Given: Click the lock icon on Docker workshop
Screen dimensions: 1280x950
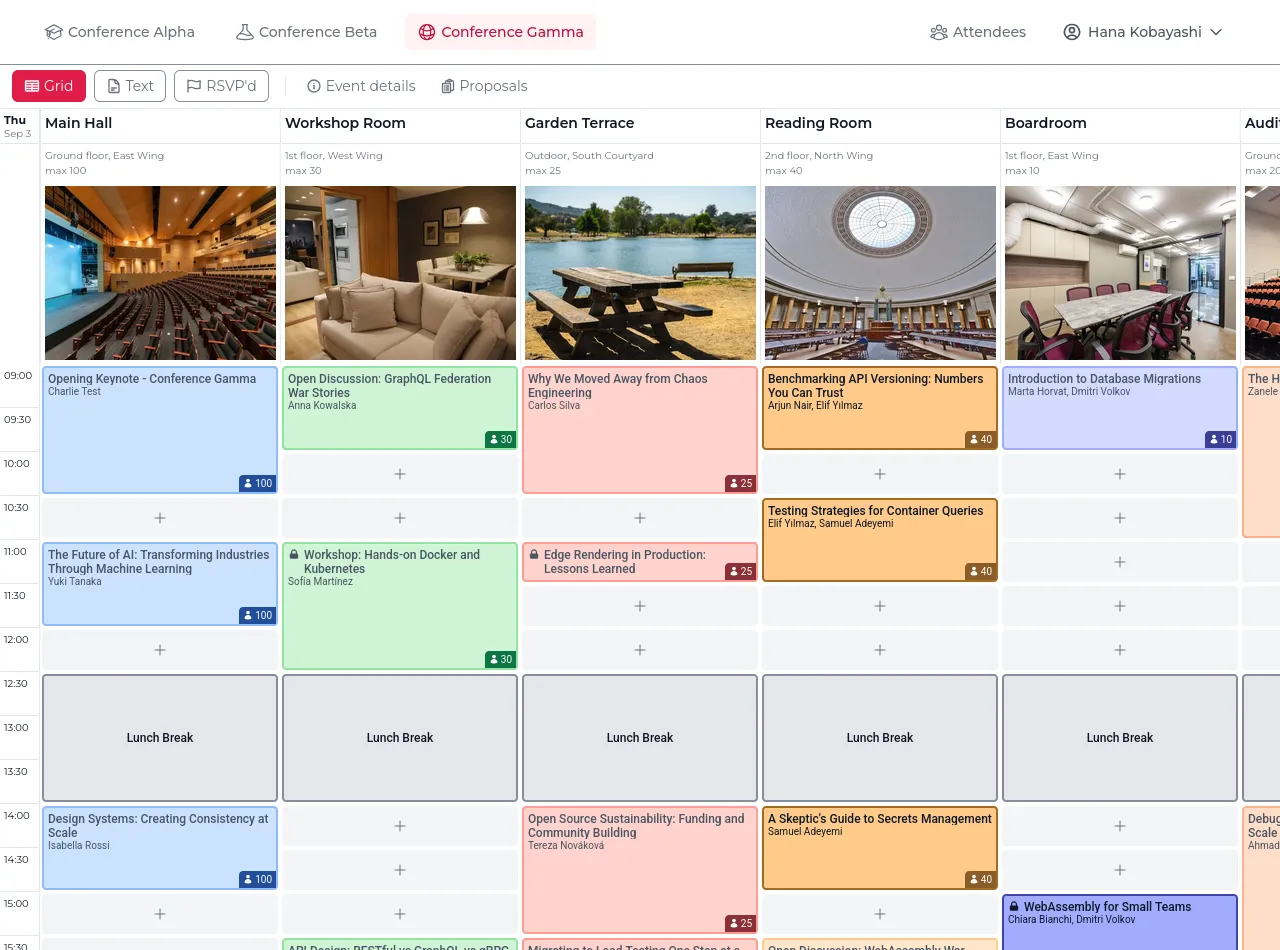Looking at the screenshot, I should (294, 555).
